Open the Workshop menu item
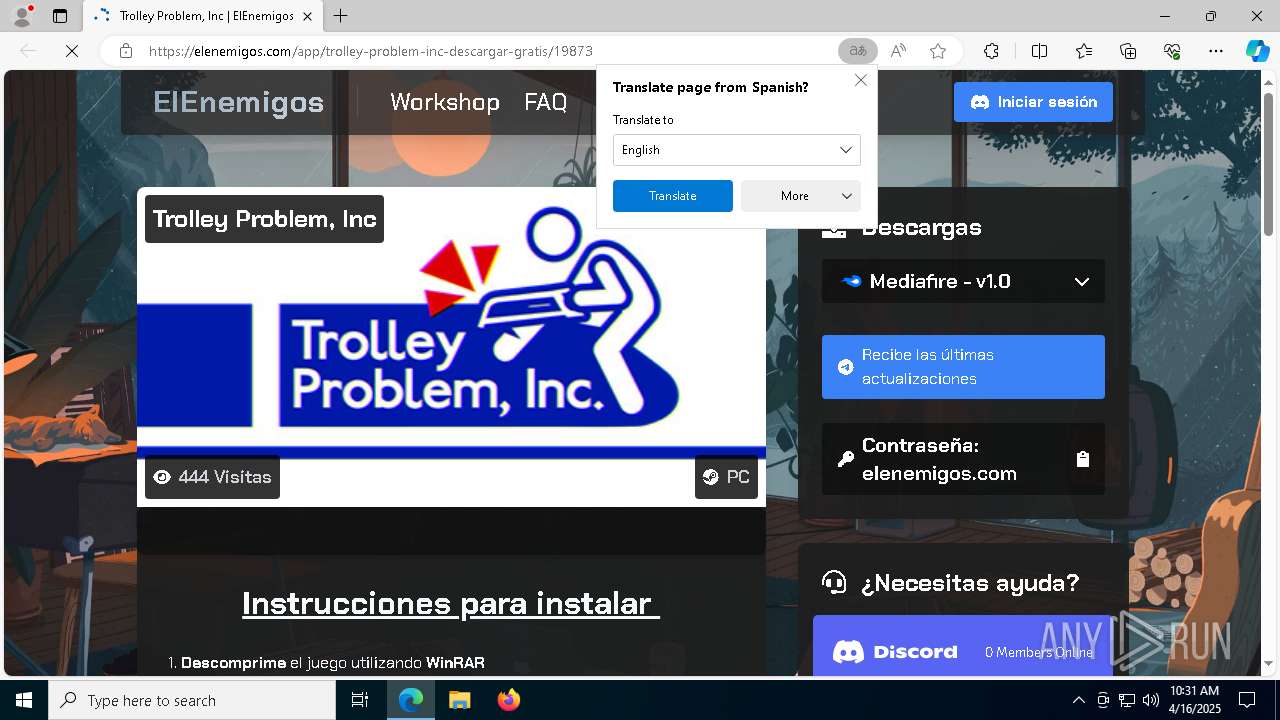 445,102
